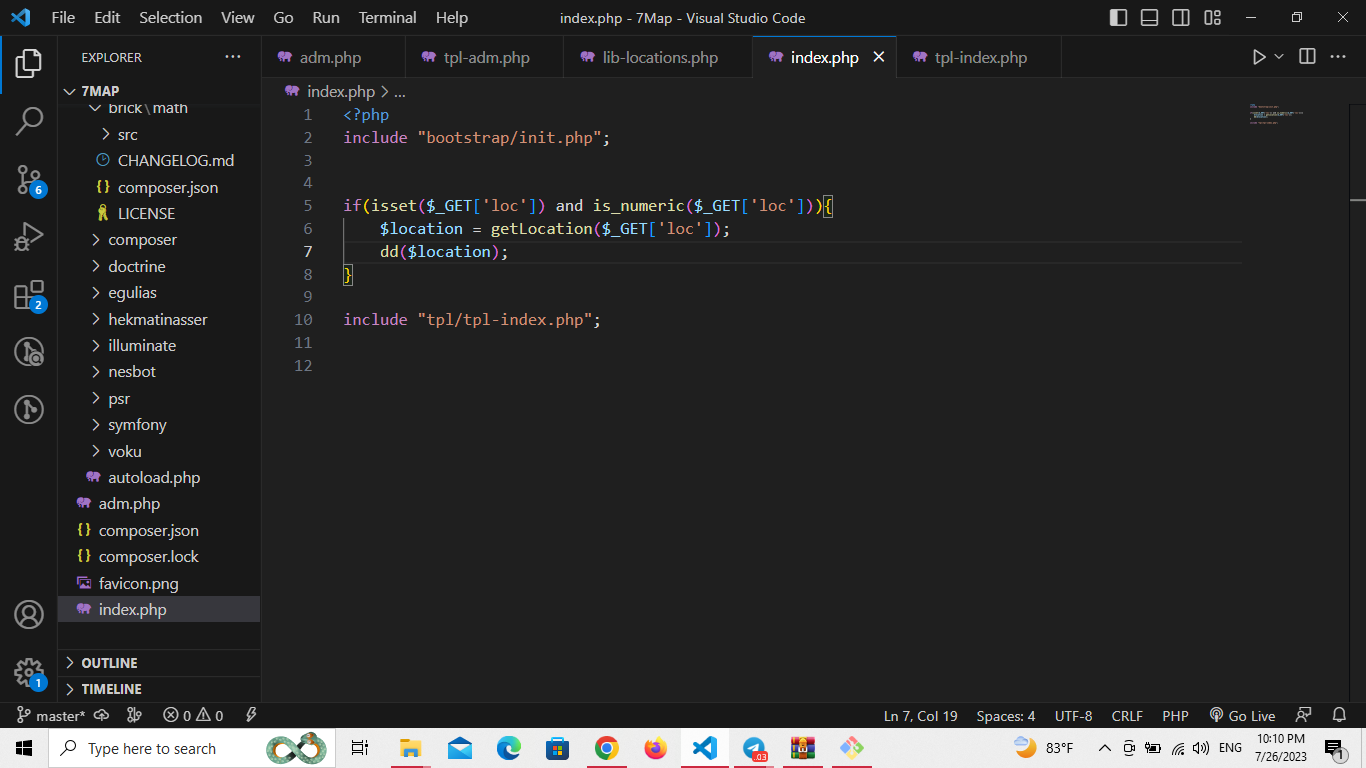The image size is (1366, 768).
Task: Open favicon.png in explorer
Action: pyautogui.click(x=159, y=583)
